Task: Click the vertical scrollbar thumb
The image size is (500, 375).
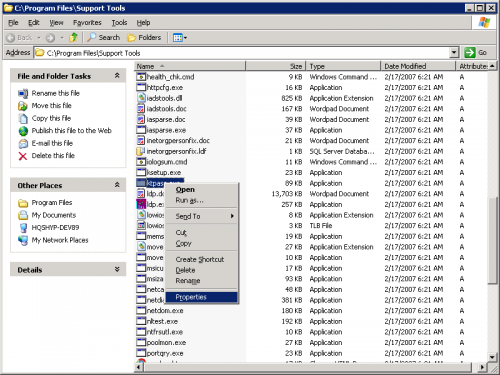Action: [492, 241]
